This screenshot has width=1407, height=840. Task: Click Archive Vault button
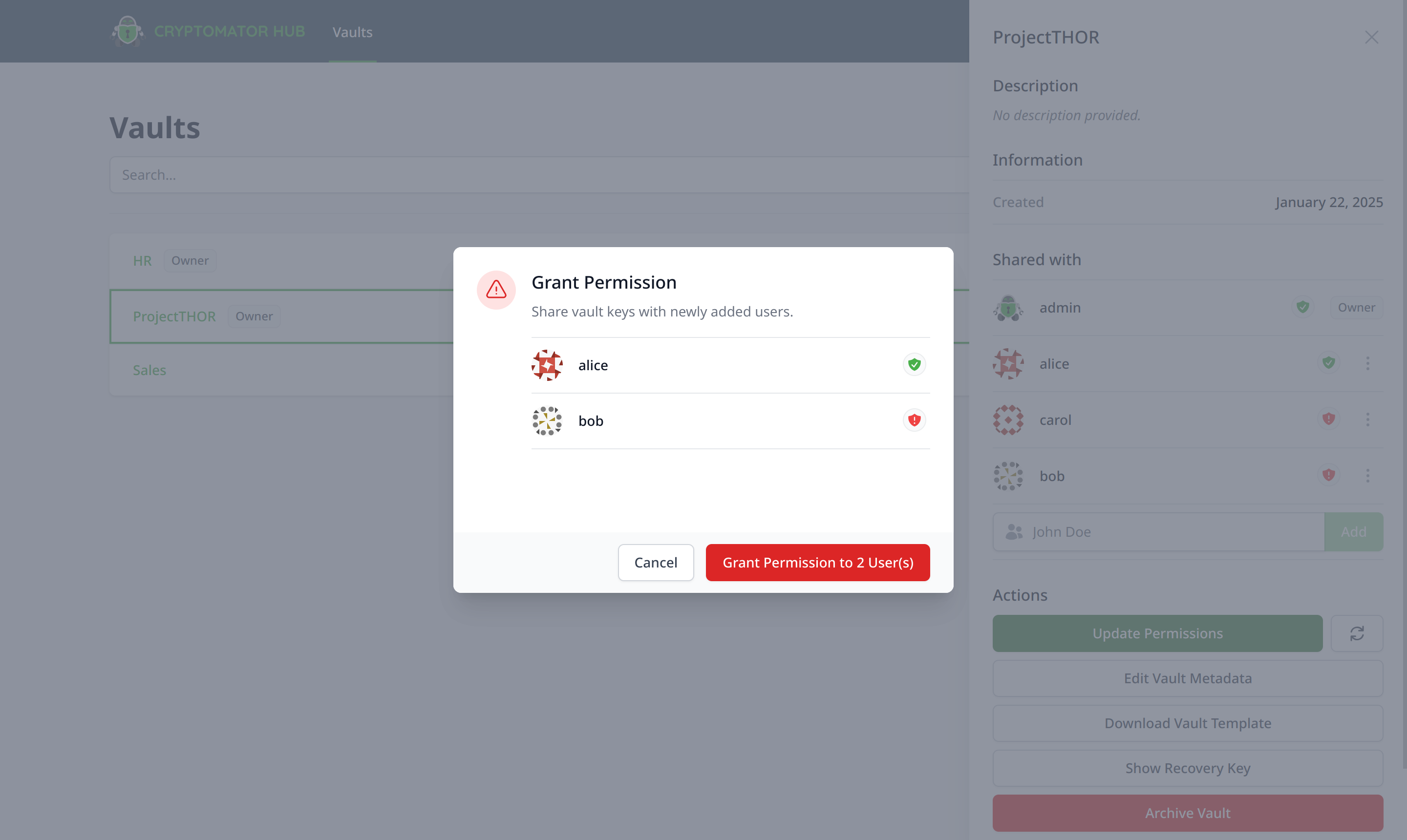point(1187,813)
